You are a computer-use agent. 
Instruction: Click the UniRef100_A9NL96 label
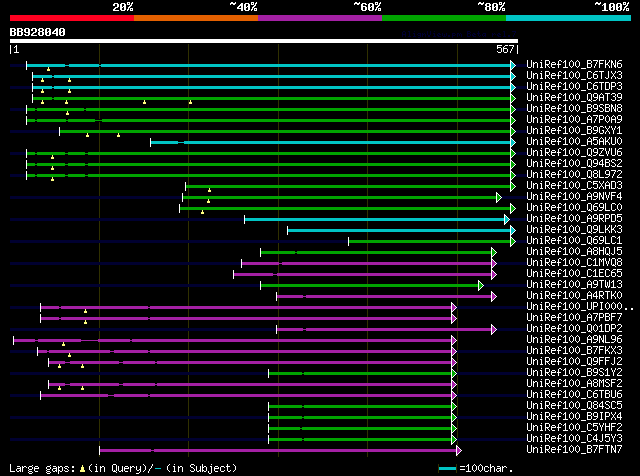[574, 340]
